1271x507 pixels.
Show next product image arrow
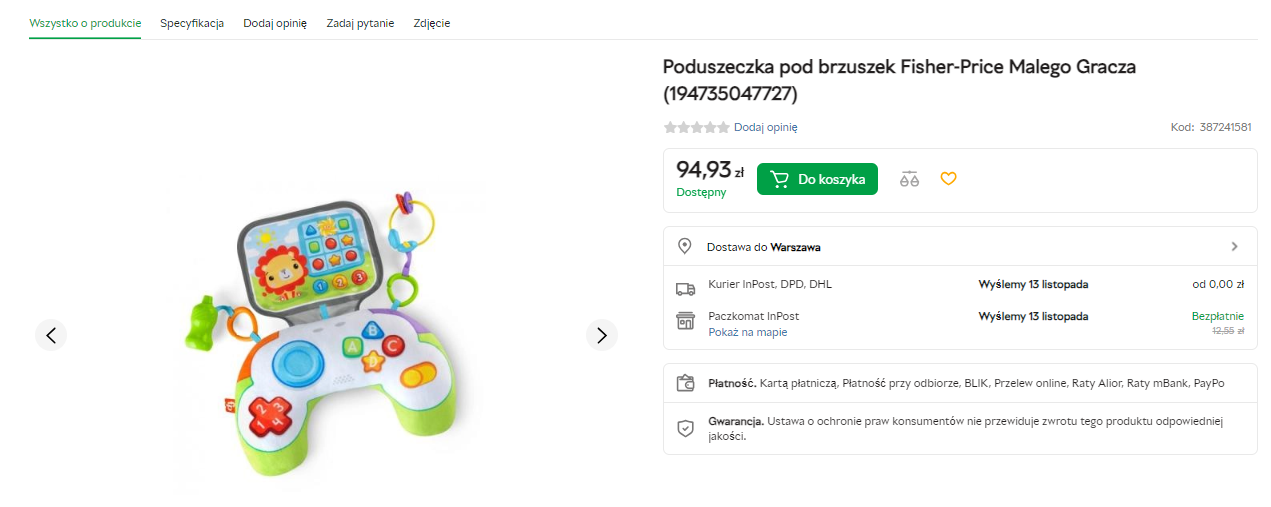pos(601,335)
